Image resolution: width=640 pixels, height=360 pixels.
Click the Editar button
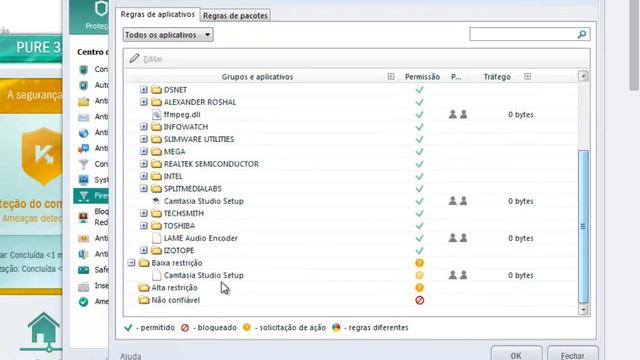point(146,59)
